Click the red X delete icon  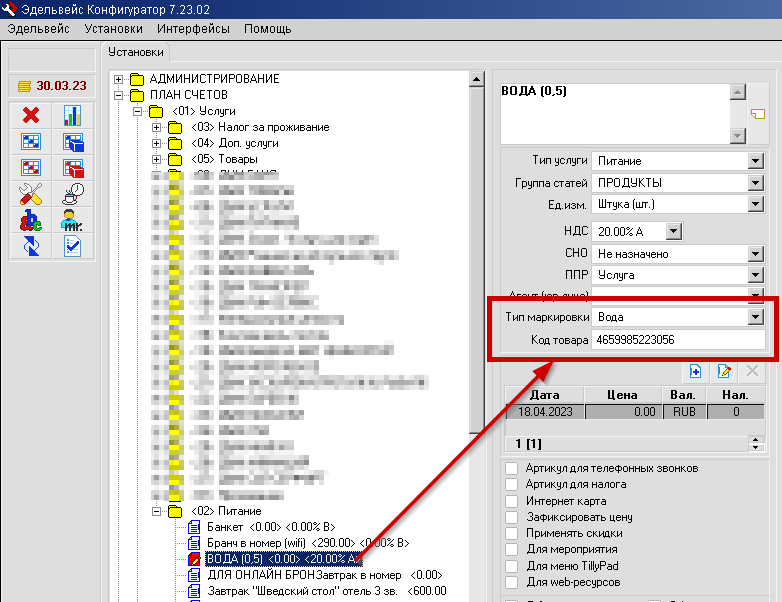30,116
